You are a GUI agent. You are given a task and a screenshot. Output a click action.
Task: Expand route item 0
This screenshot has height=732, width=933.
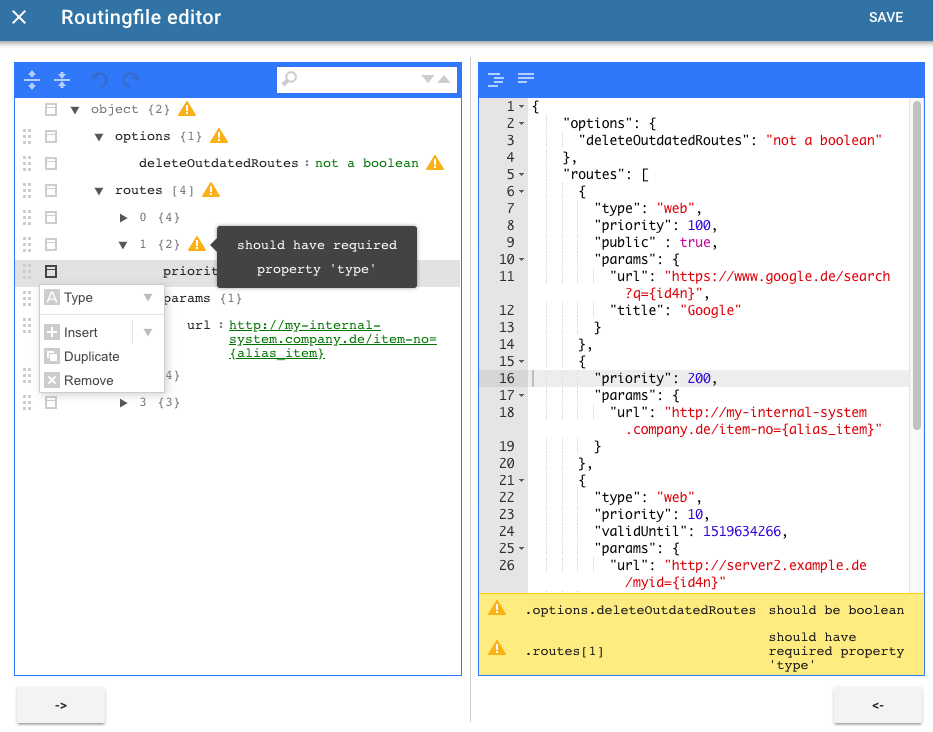click(123, 218)
